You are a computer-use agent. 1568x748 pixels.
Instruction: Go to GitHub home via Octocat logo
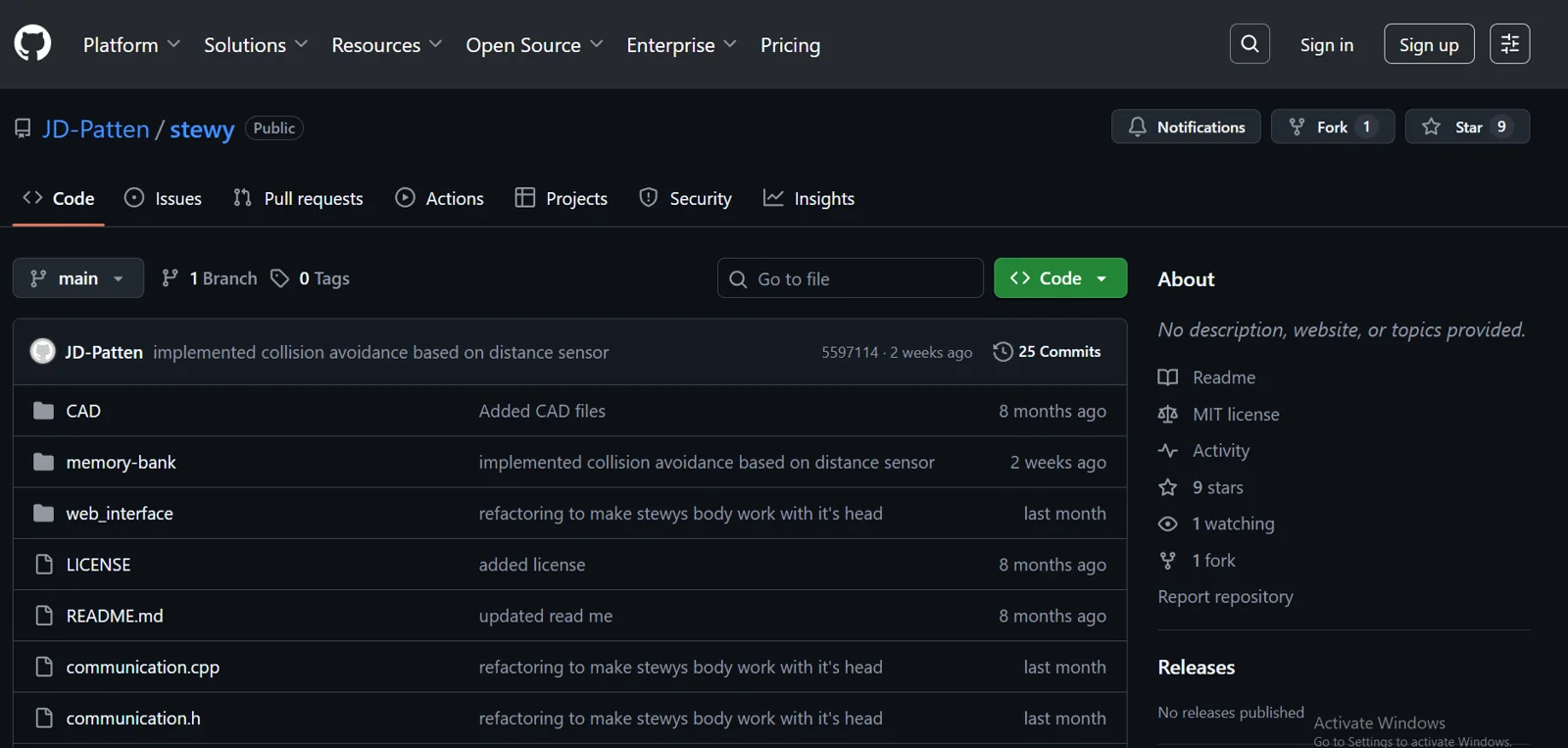click(x=32, y=43)
